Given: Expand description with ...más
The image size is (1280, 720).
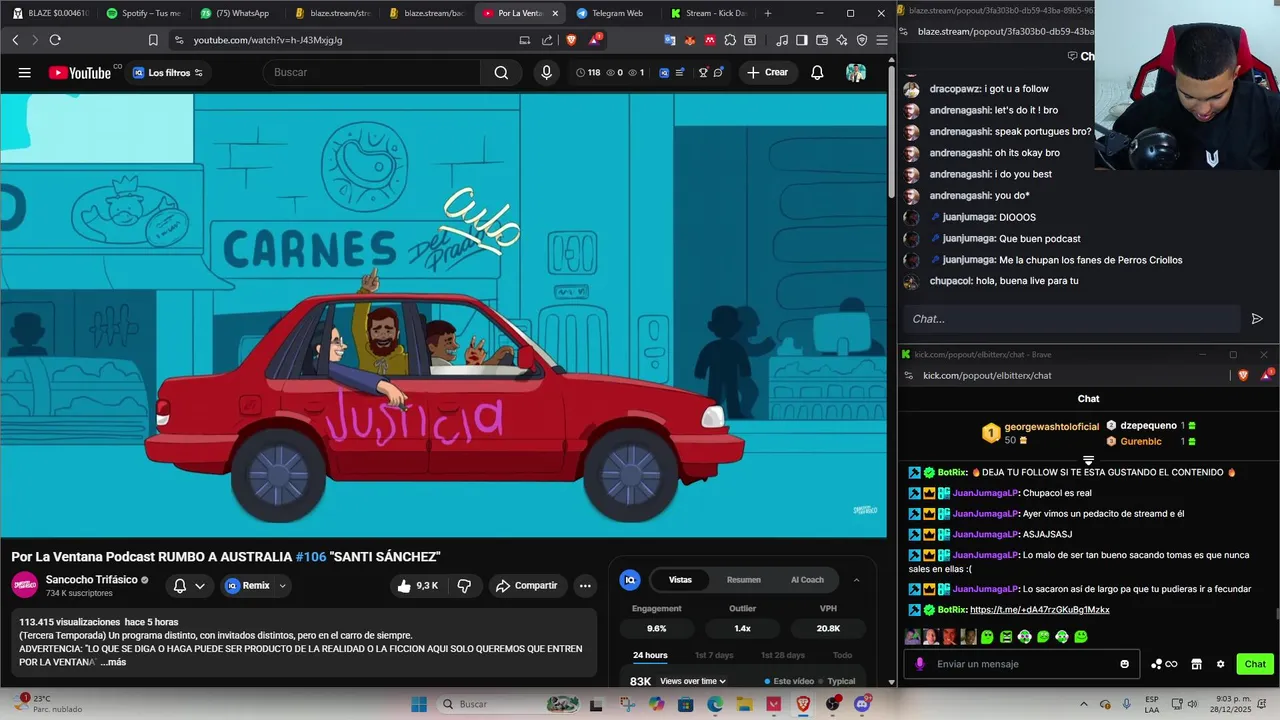Looking at the screenshot, I should (113, 662).
